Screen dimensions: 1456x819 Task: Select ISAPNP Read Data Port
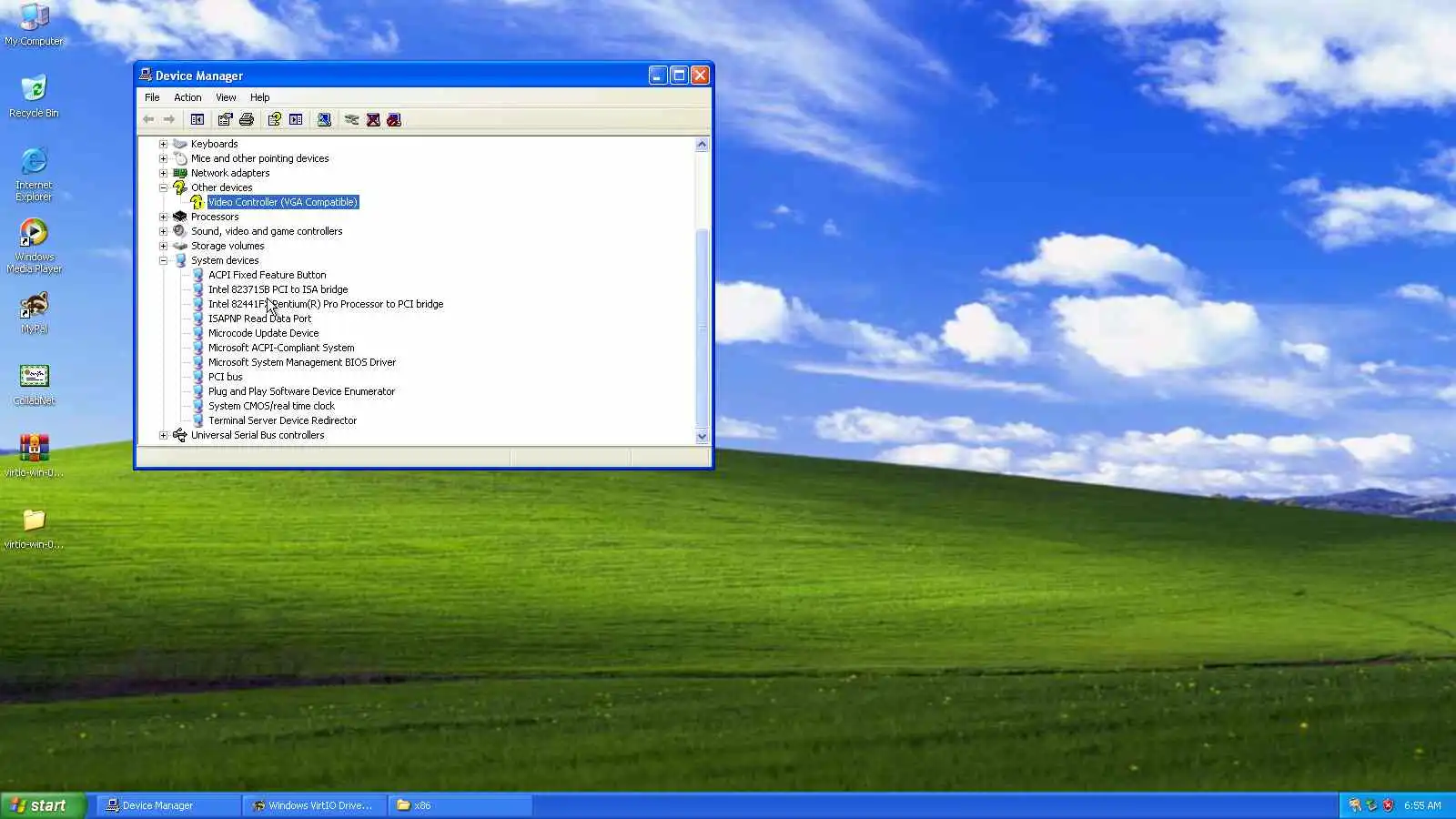tap(259, 318)
